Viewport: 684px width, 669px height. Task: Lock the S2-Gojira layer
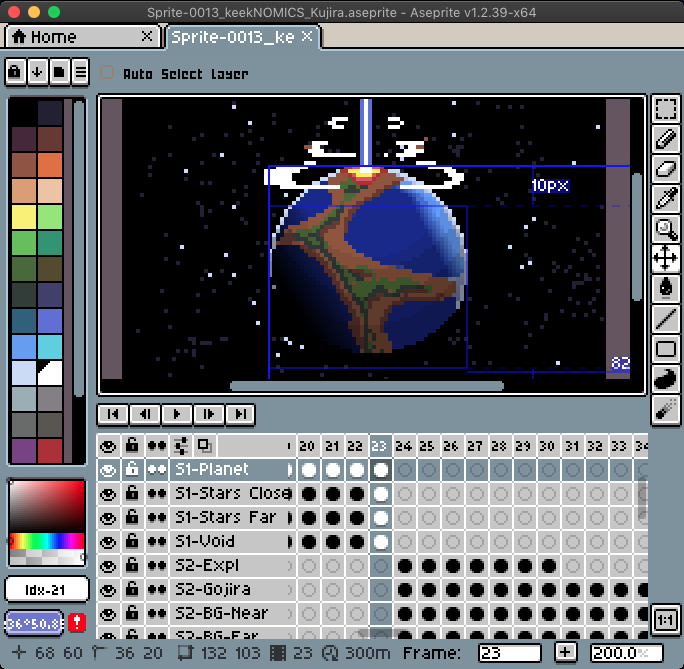pyautogui.click(x=132, y=590)
